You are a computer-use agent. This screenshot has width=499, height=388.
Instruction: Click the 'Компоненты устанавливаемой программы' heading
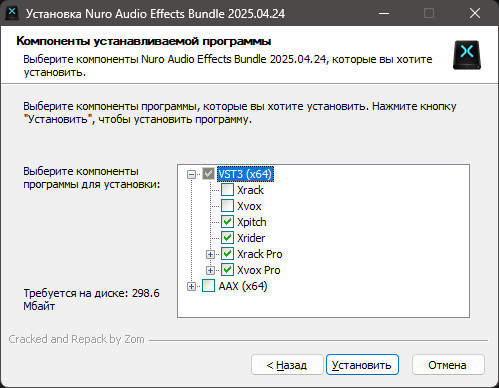tap(144, 41)
